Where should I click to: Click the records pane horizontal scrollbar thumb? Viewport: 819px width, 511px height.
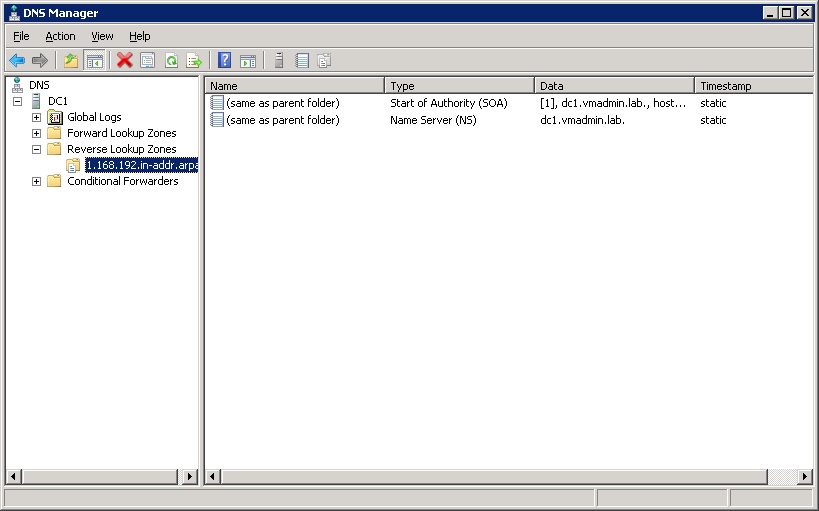(494, 477)
